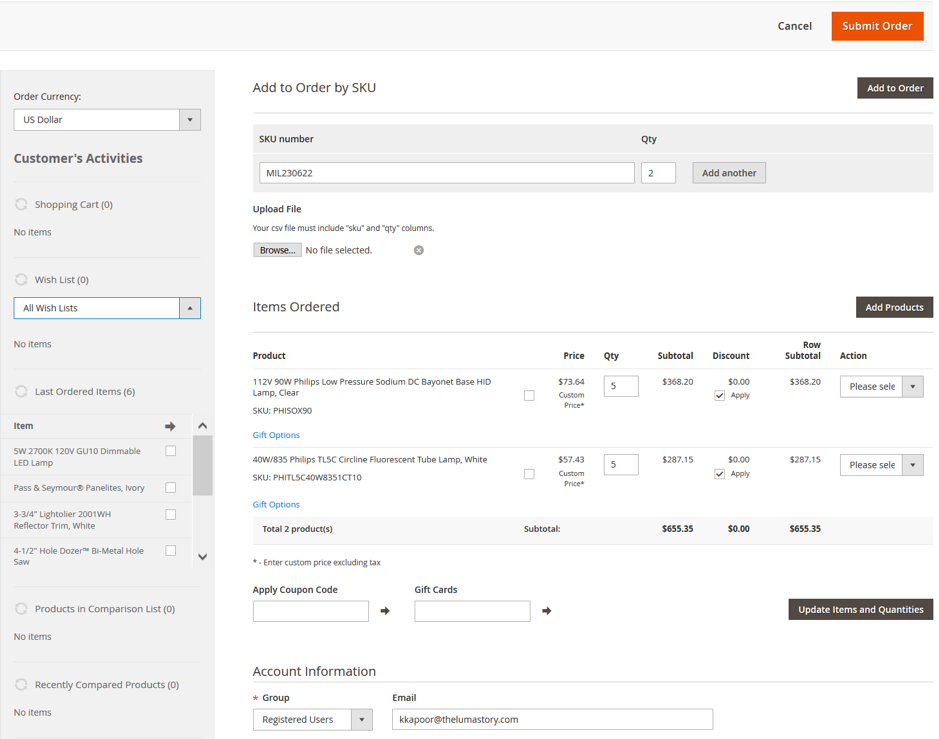Screen dimensions: 939x739
Task: Apply gift card arrow icon
Action: [547, 611]
